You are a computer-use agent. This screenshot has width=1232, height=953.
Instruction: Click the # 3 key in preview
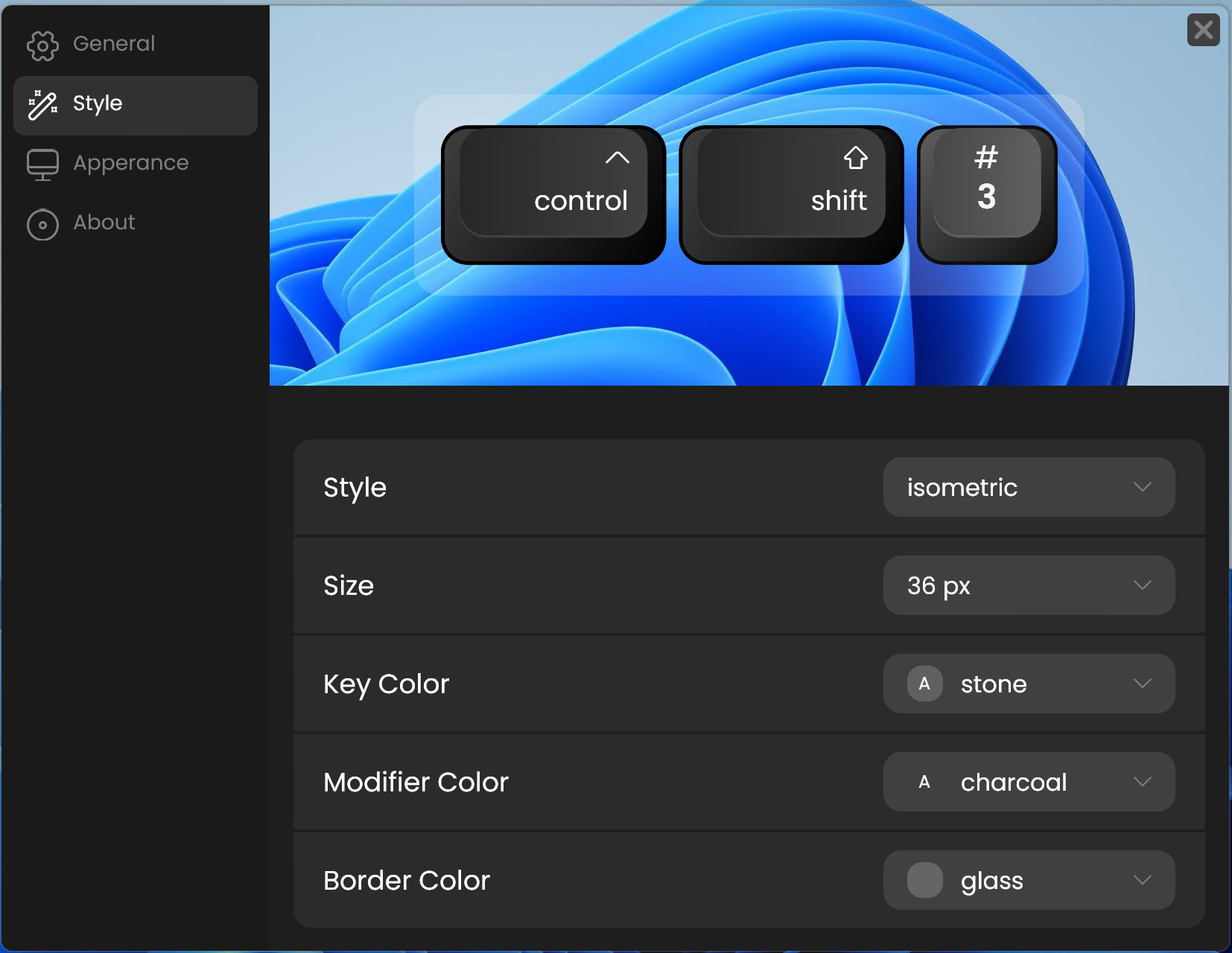point(987,195)
